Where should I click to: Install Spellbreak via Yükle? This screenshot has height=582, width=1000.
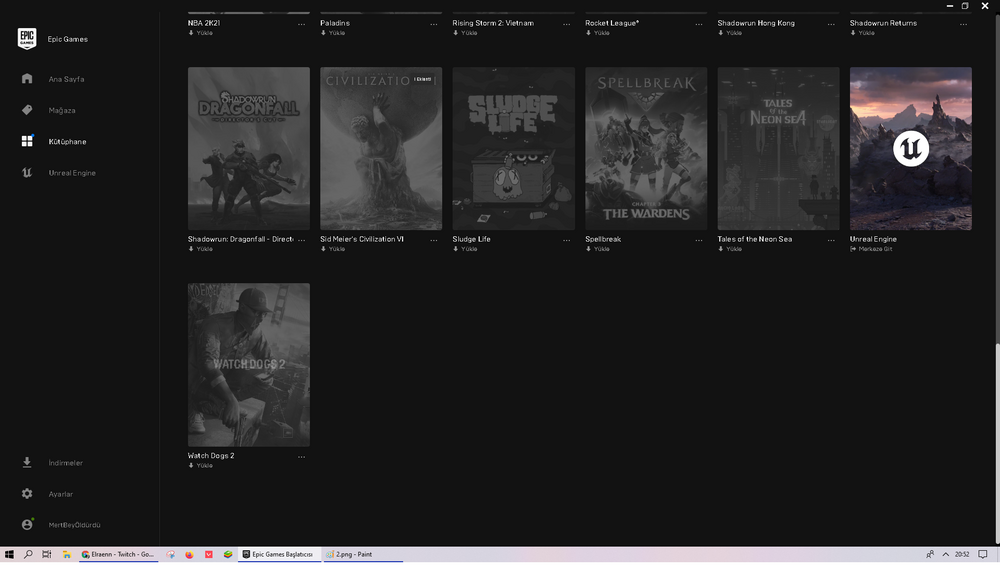coord(598,249)
